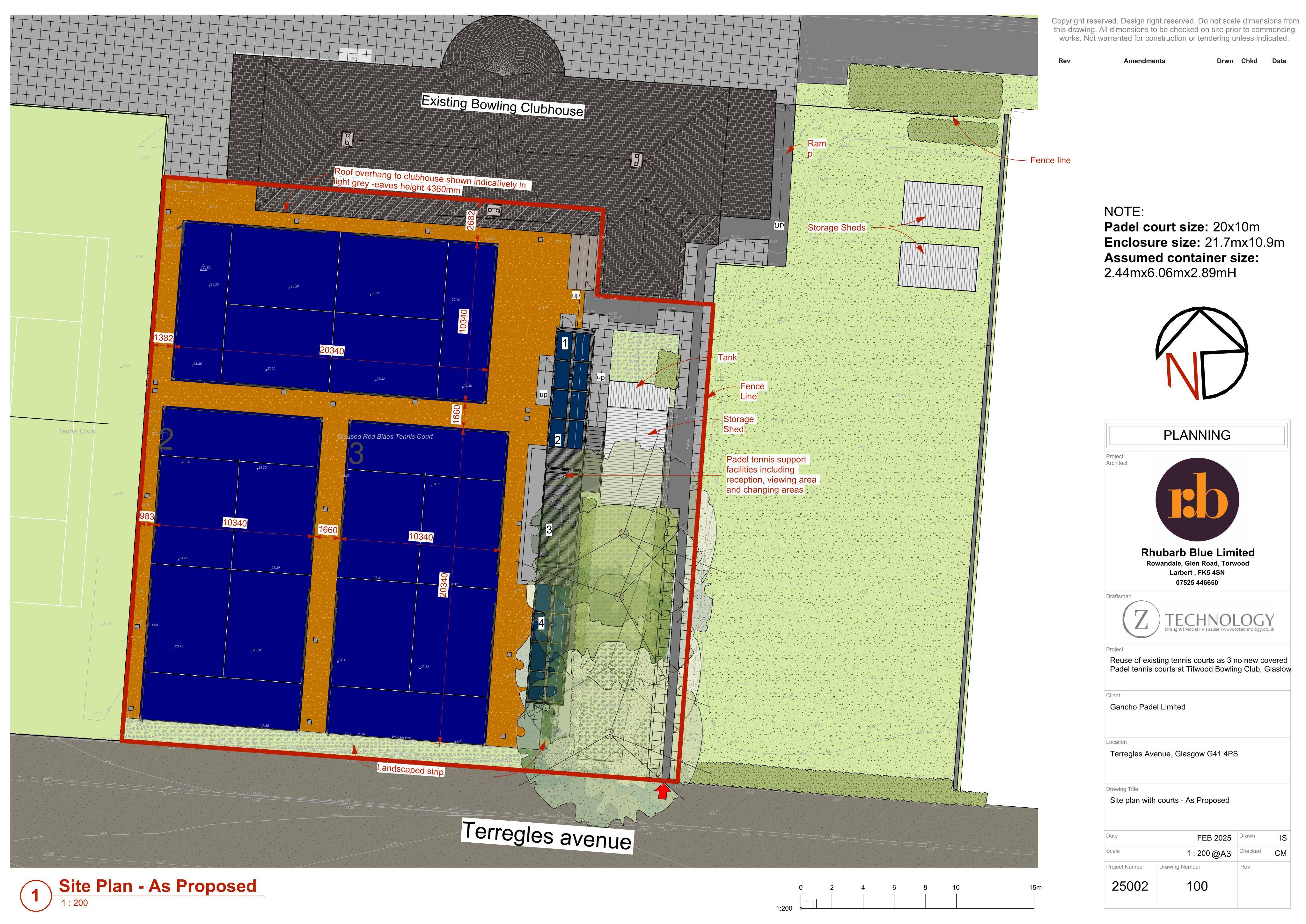Click project number 25002 field
The image size is (1306, 924).
point(1130,886)
